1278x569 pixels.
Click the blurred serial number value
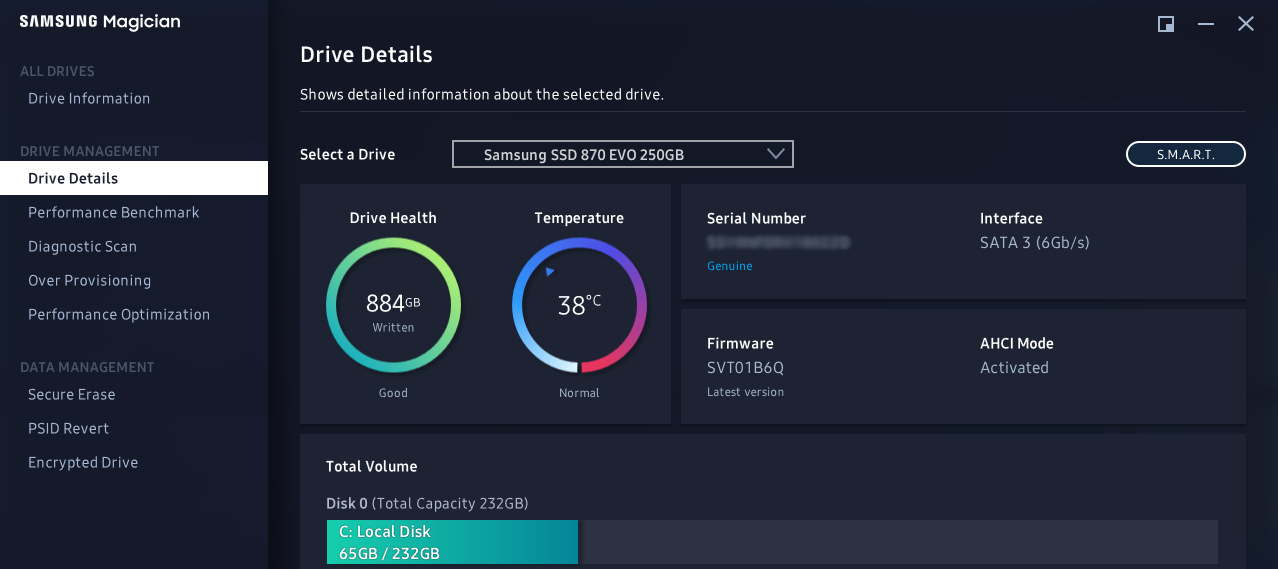(778, 242)
